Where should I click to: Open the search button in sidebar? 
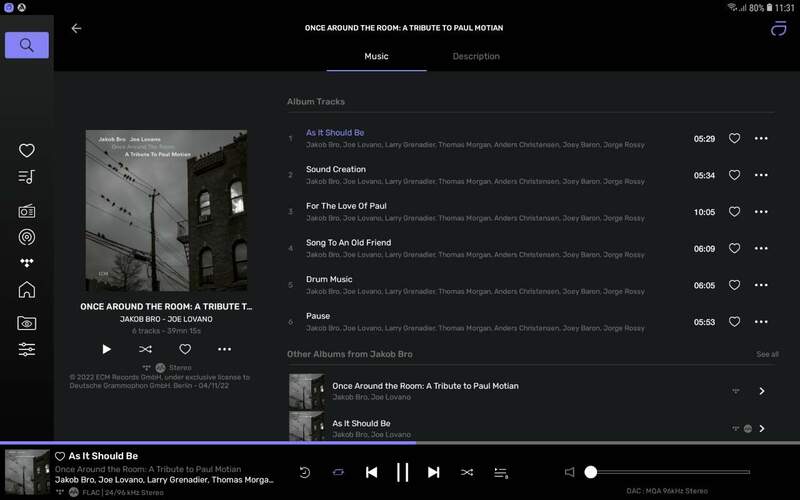[27, 45]
